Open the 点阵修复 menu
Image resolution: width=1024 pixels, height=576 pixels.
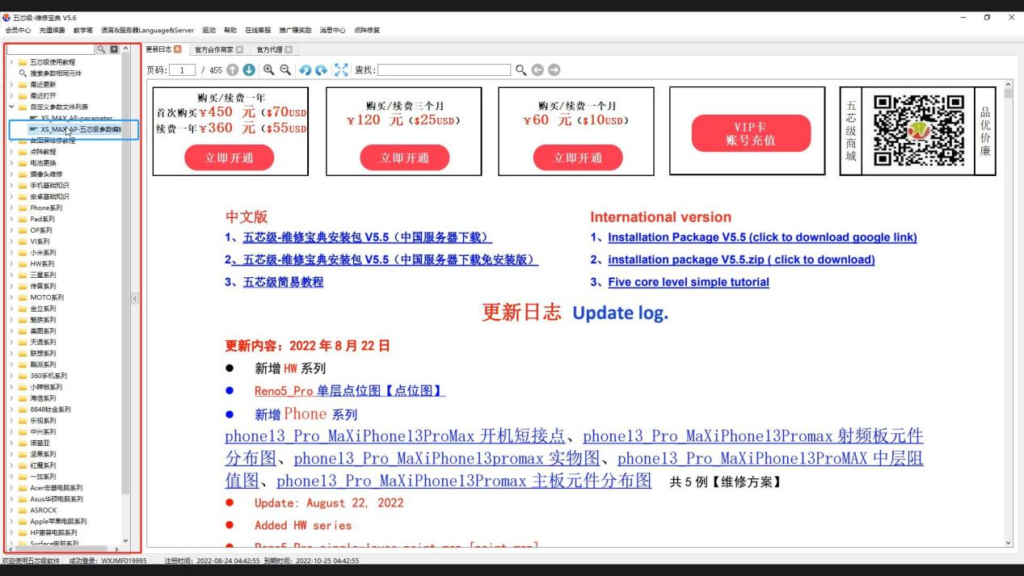pos(367,30)
